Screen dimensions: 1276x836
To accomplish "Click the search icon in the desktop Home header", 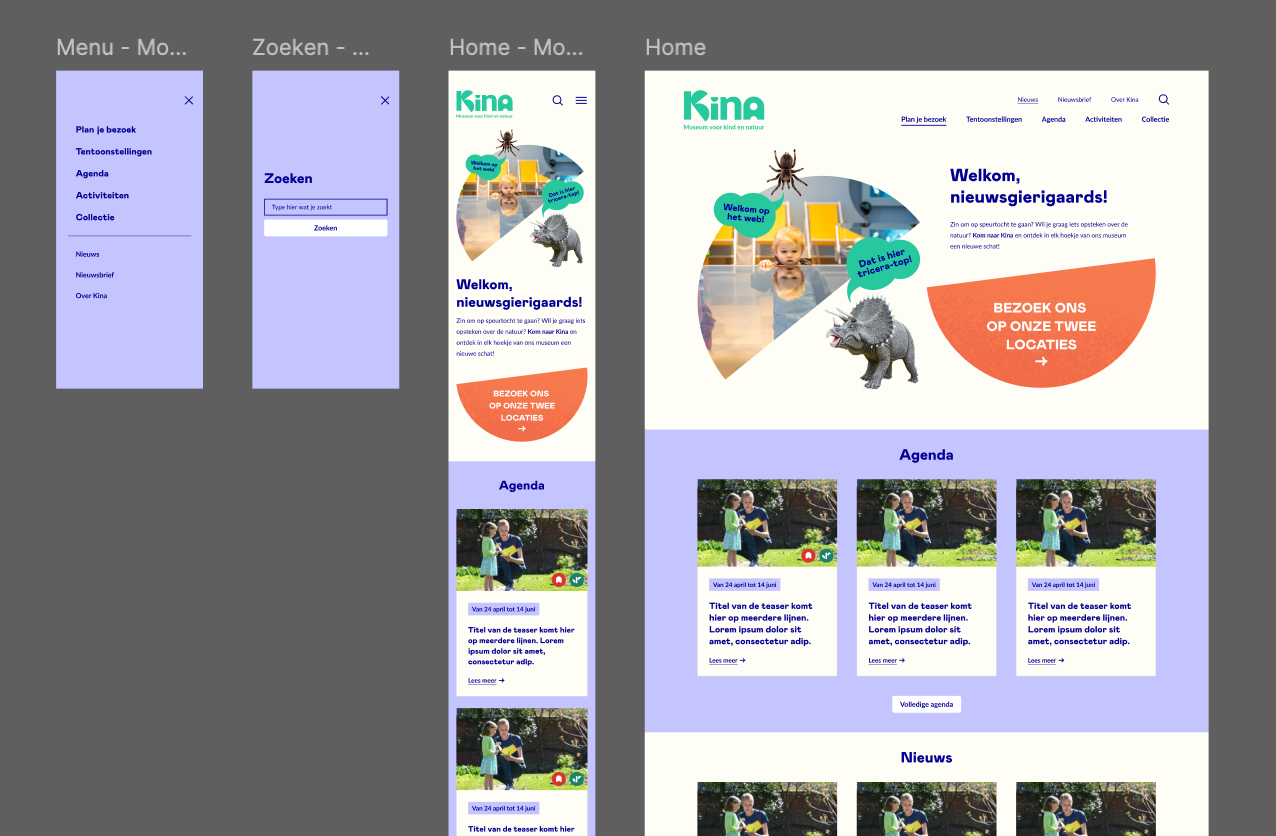I will 1164,100.
